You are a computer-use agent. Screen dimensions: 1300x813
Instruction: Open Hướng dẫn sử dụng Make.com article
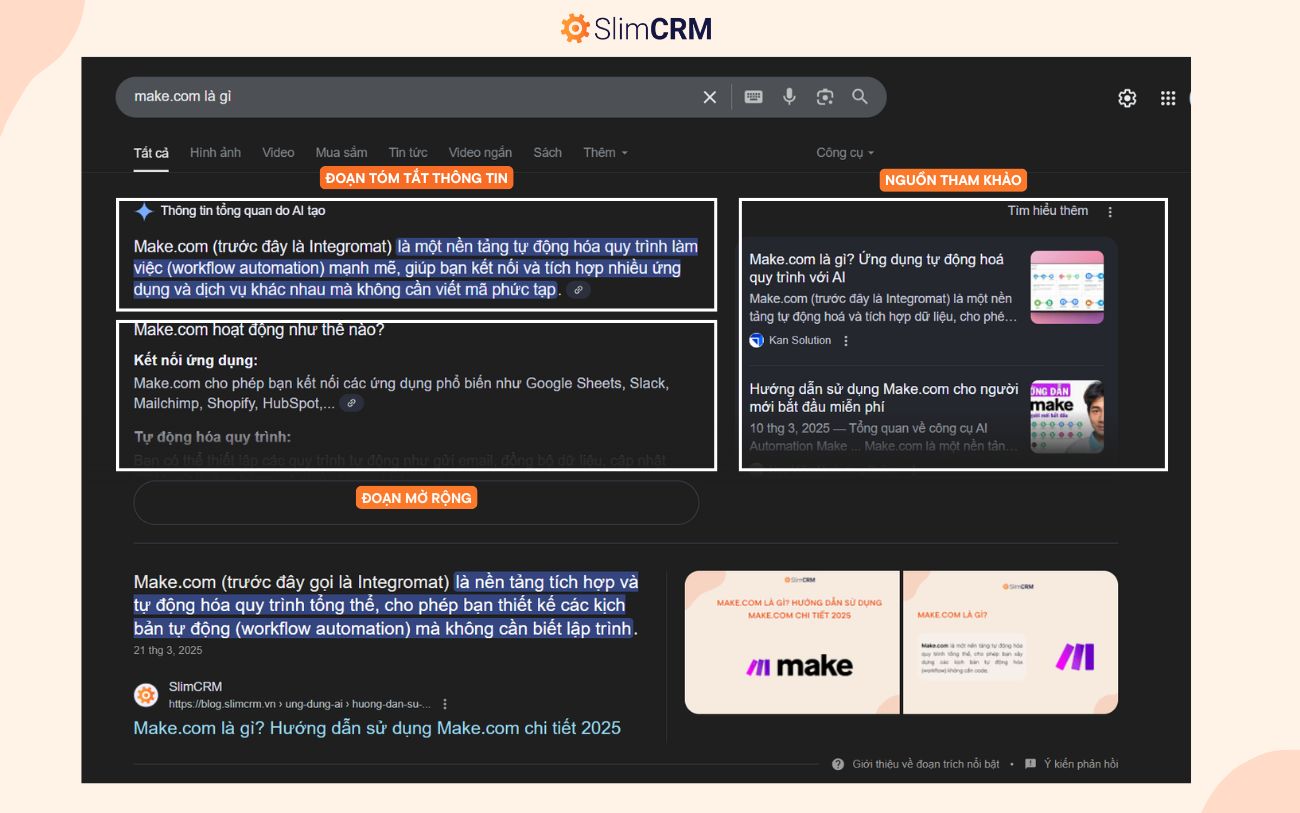click(x=884, y=398)
